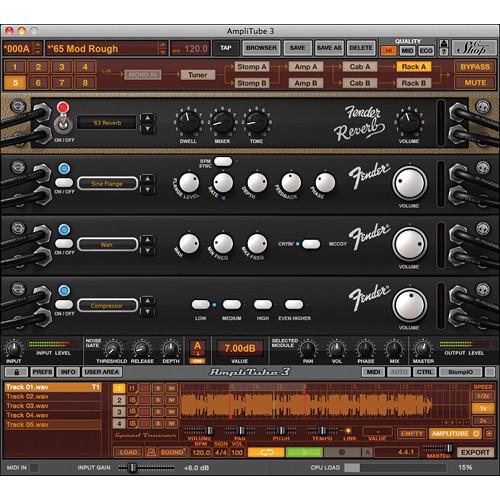Viewport: 500px width, 500px height.
Task: Click the noise gate Threshold knob
Action: click(112, 349)
